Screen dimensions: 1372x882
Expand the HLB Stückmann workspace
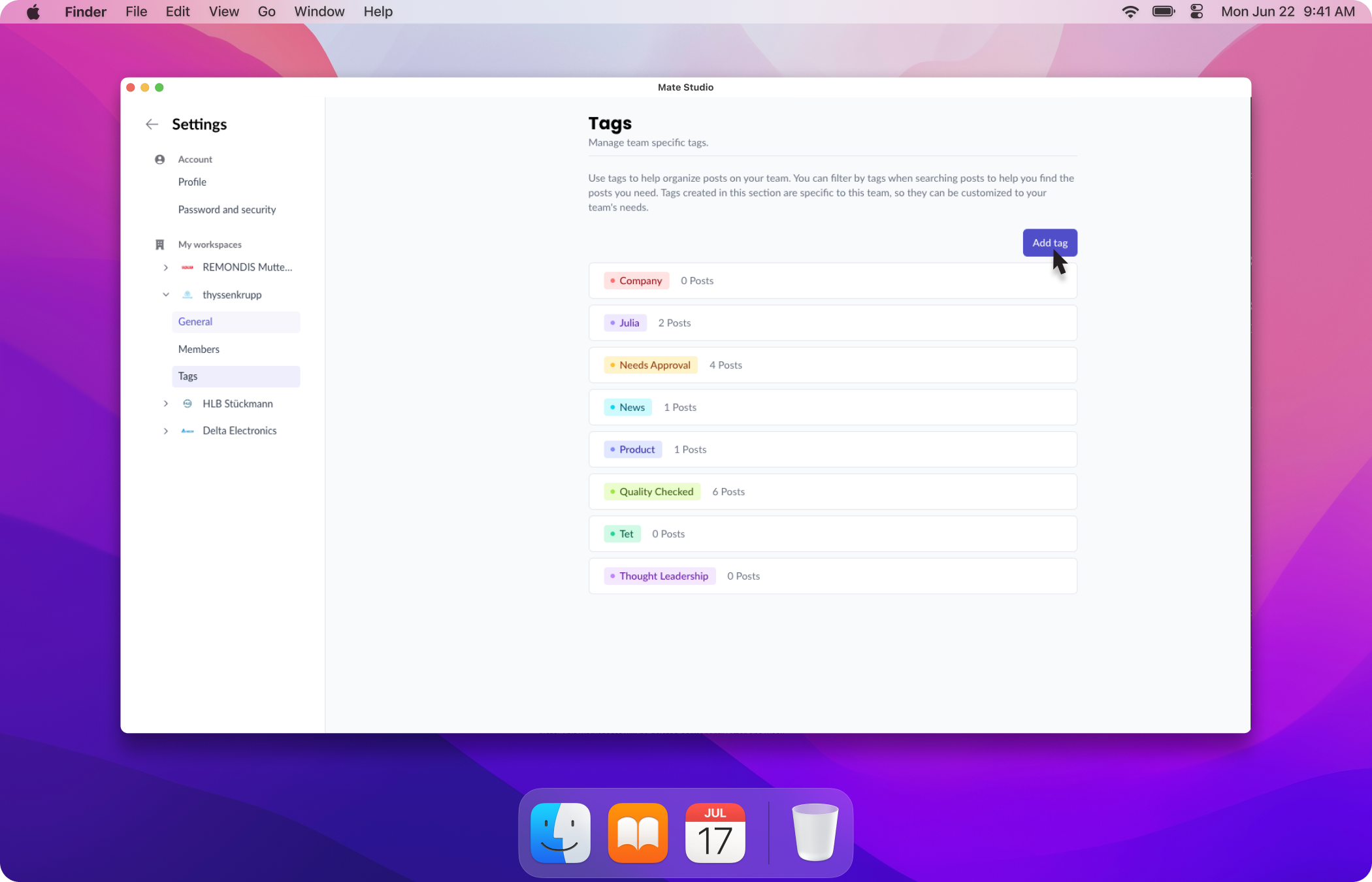coord(166,404)
